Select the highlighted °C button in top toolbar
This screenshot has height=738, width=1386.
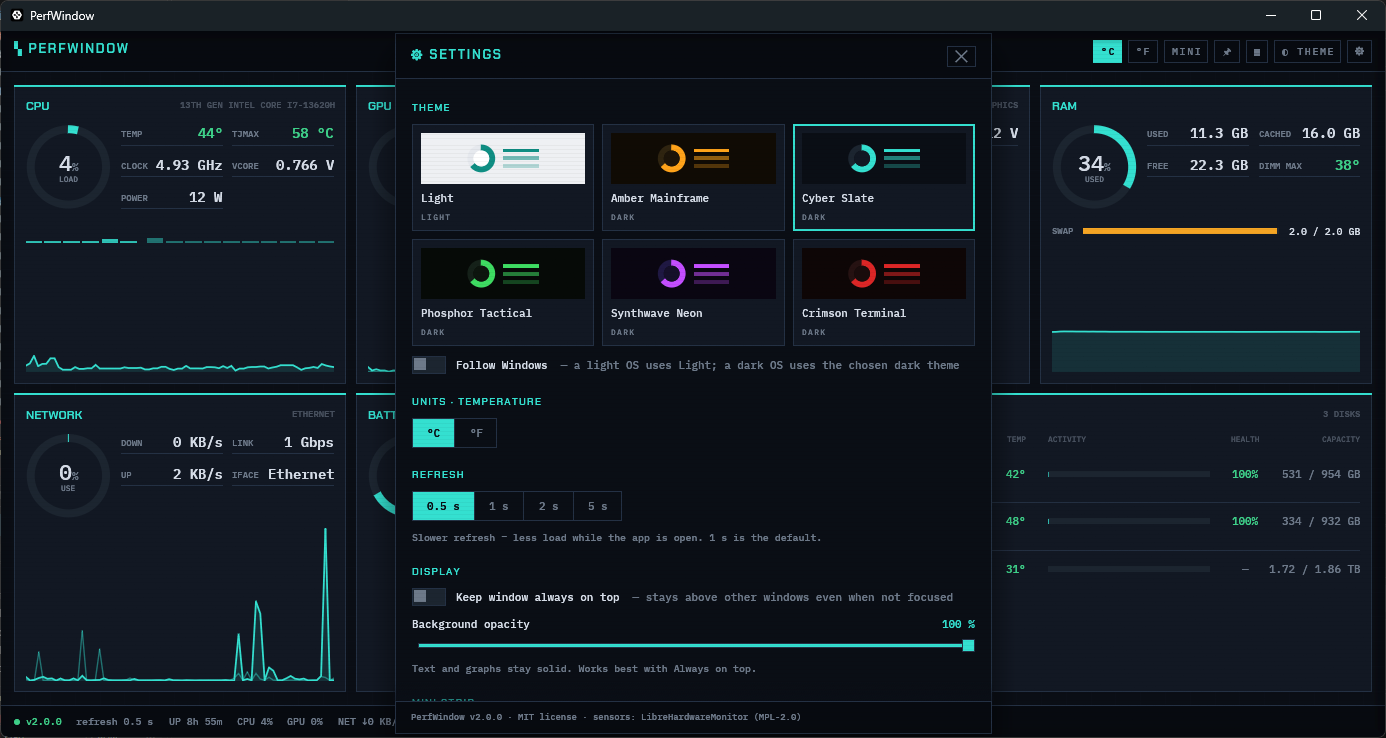coord(1107,52)
